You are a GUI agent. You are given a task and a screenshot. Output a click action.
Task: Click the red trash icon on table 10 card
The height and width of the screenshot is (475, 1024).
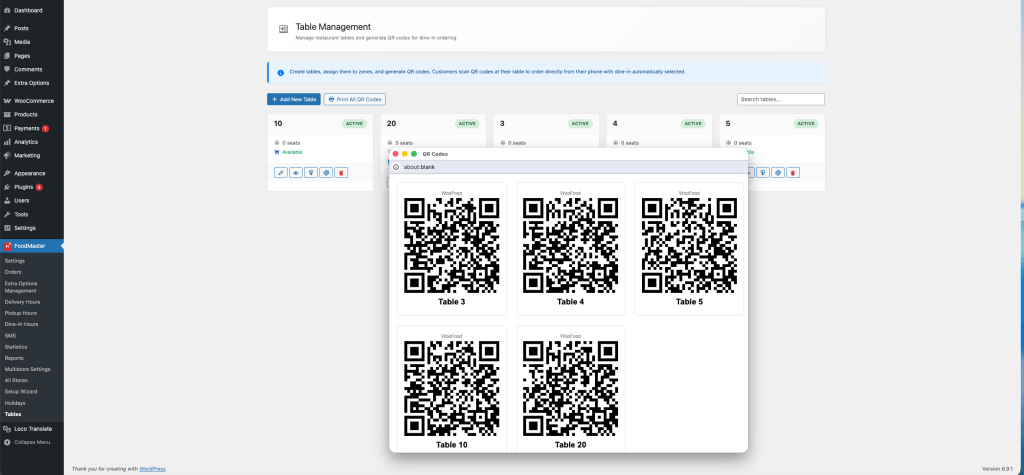click(341, 172)
